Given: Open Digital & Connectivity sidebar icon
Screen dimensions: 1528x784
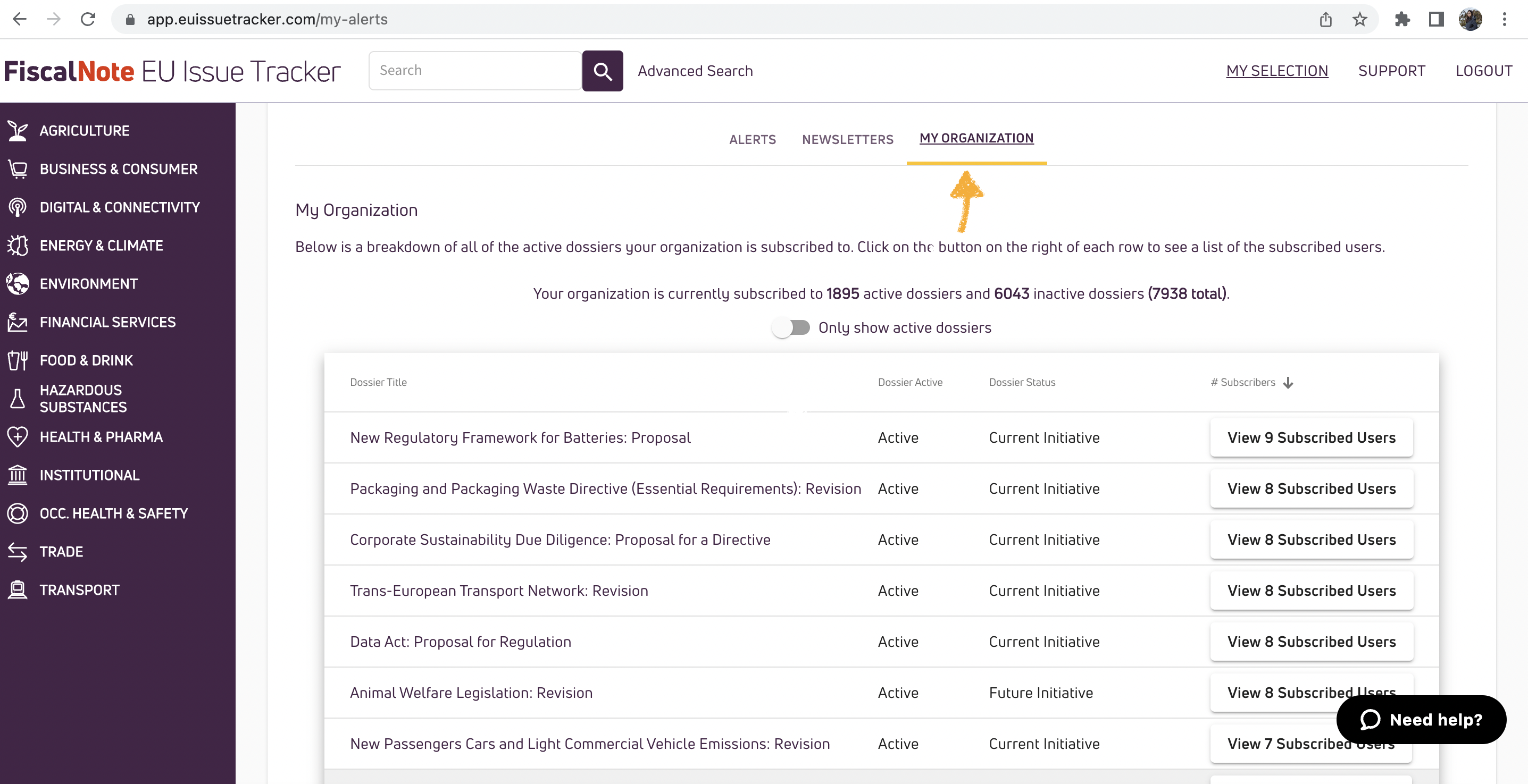Looking at the screenshot, I should point(18,207).
